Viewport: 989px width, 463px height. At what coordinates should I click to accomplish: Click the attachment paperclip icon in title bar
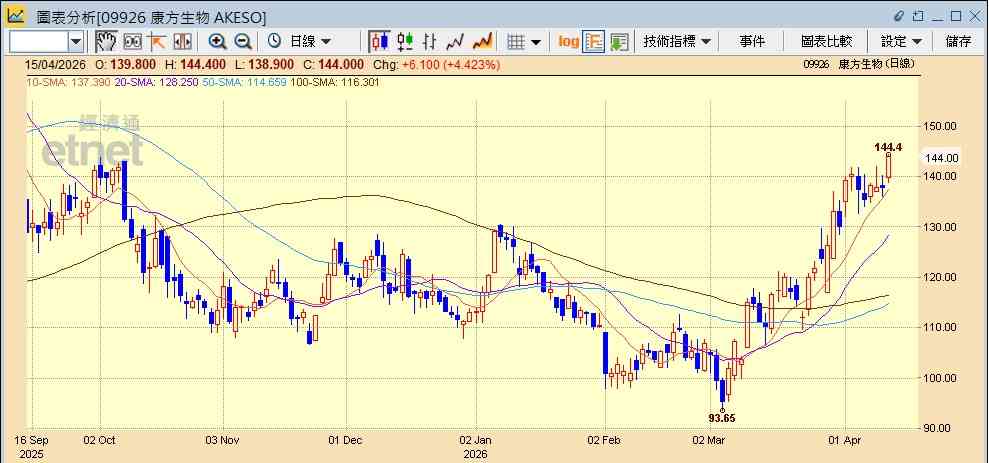click(899, 16)
